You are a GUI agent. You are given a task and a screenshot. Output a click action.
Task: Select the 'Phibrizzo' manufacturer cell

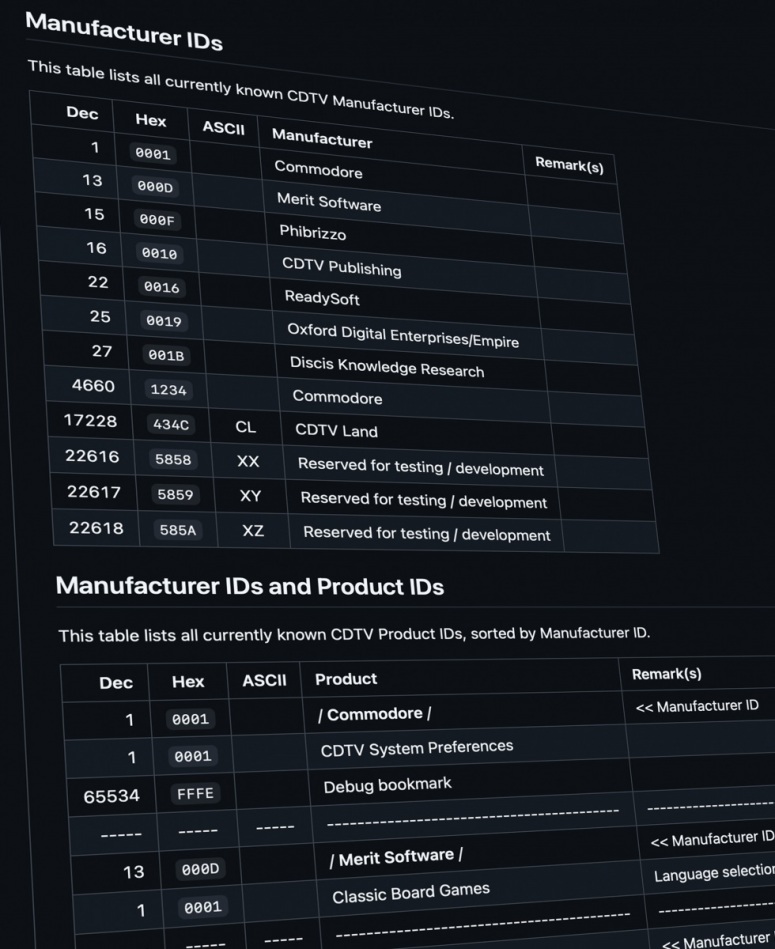click(313, 232)
